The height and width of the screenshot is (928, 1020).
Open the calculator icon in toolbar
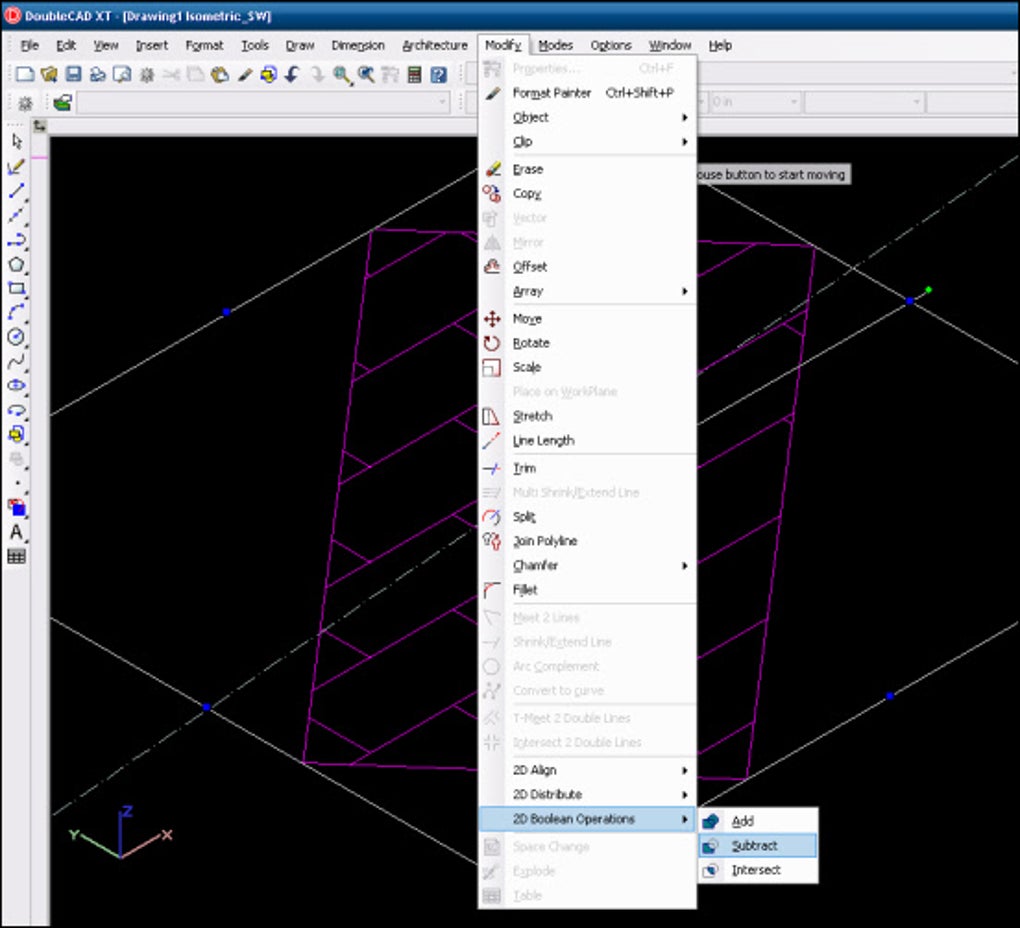click(414, 75)
